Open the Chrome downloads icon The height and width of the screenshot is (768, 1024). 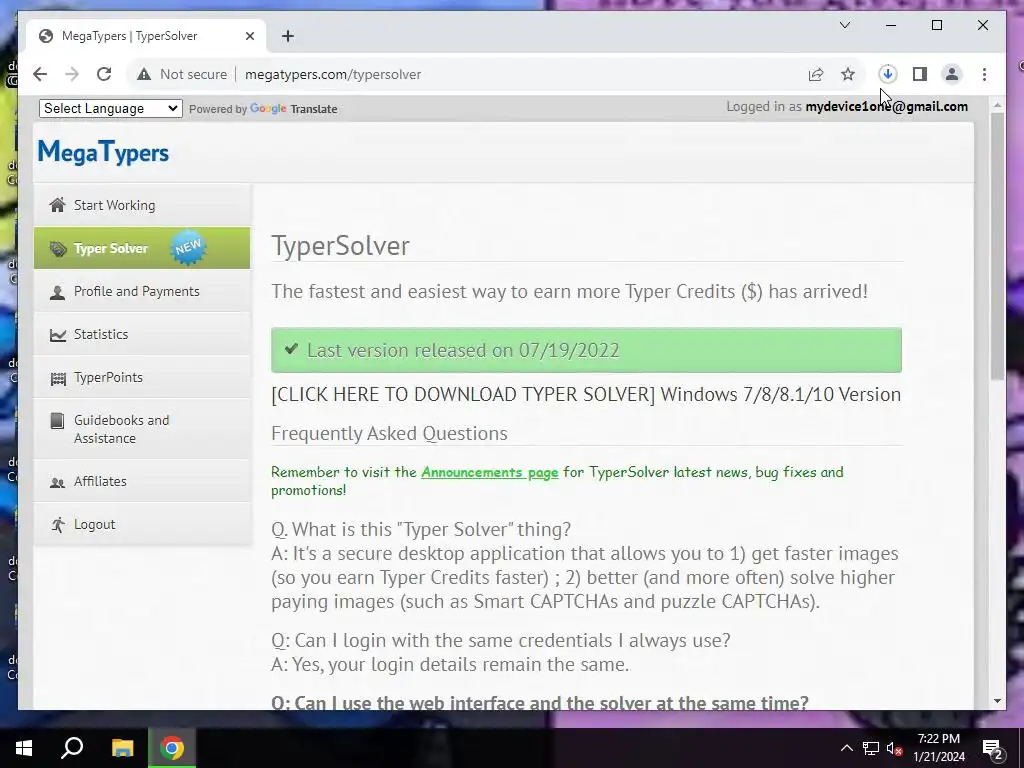tap(888, 74)
